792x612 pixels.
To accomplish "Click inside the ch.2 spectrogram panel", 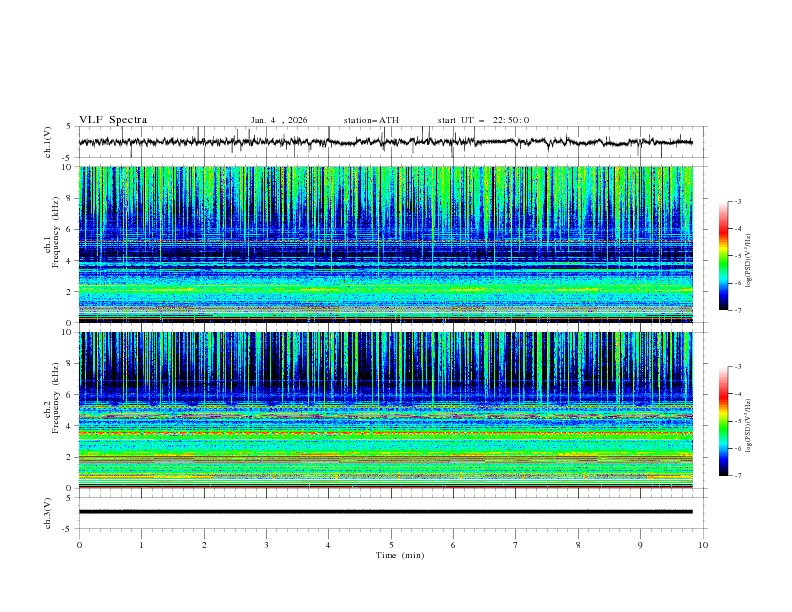I will tap(386, 410).
